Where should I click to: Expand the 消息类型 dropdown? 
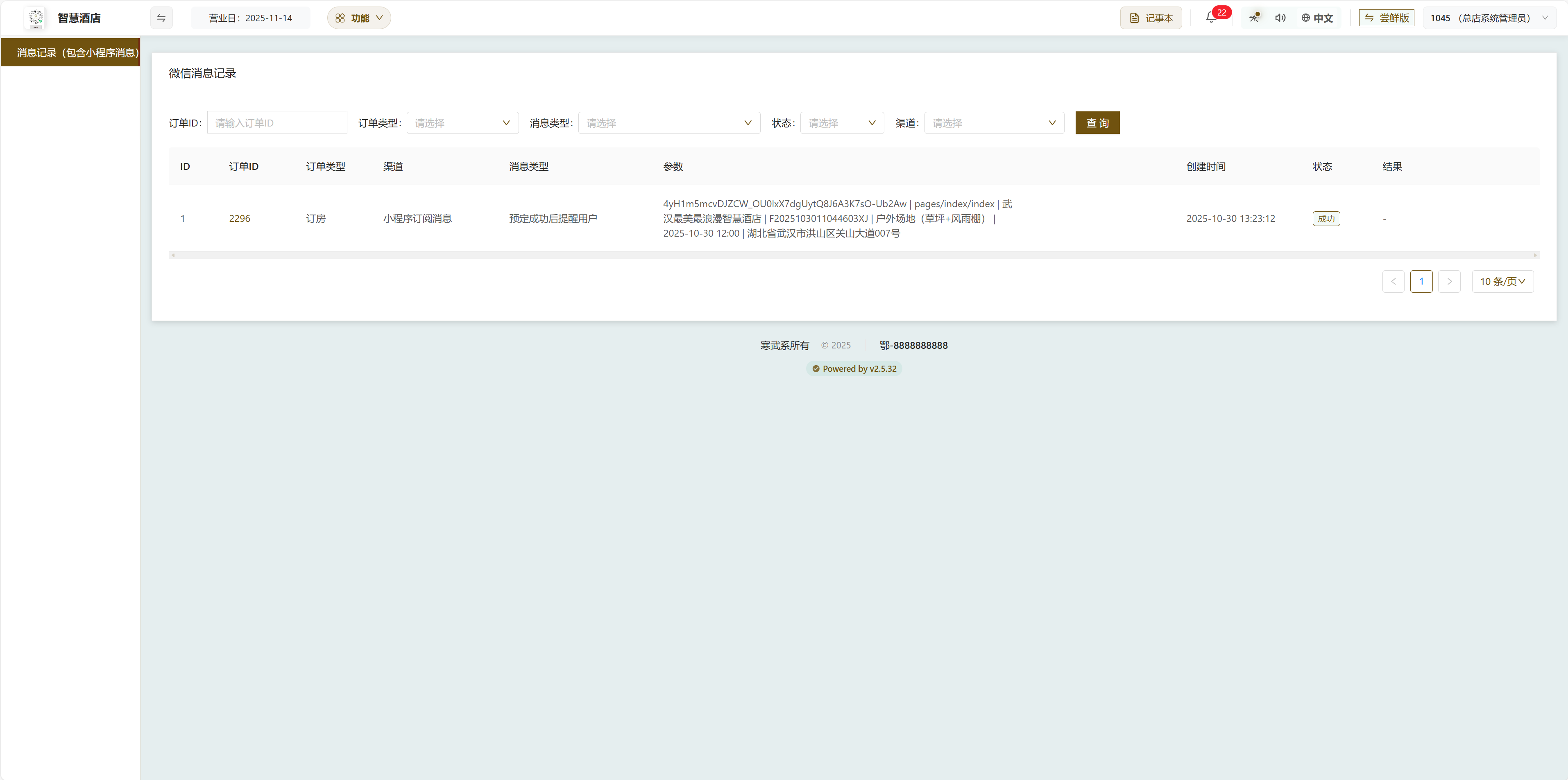click(x=668, y=123)
